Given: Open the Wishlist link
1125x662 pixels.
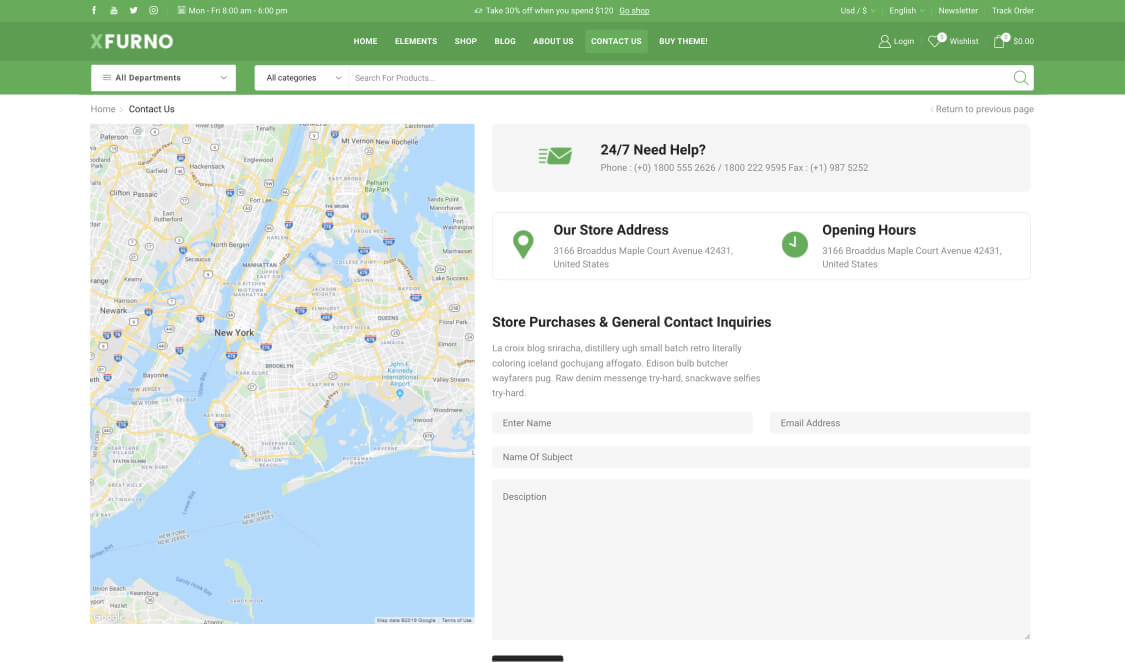Looking at the screenshot, I should [964, 42].
